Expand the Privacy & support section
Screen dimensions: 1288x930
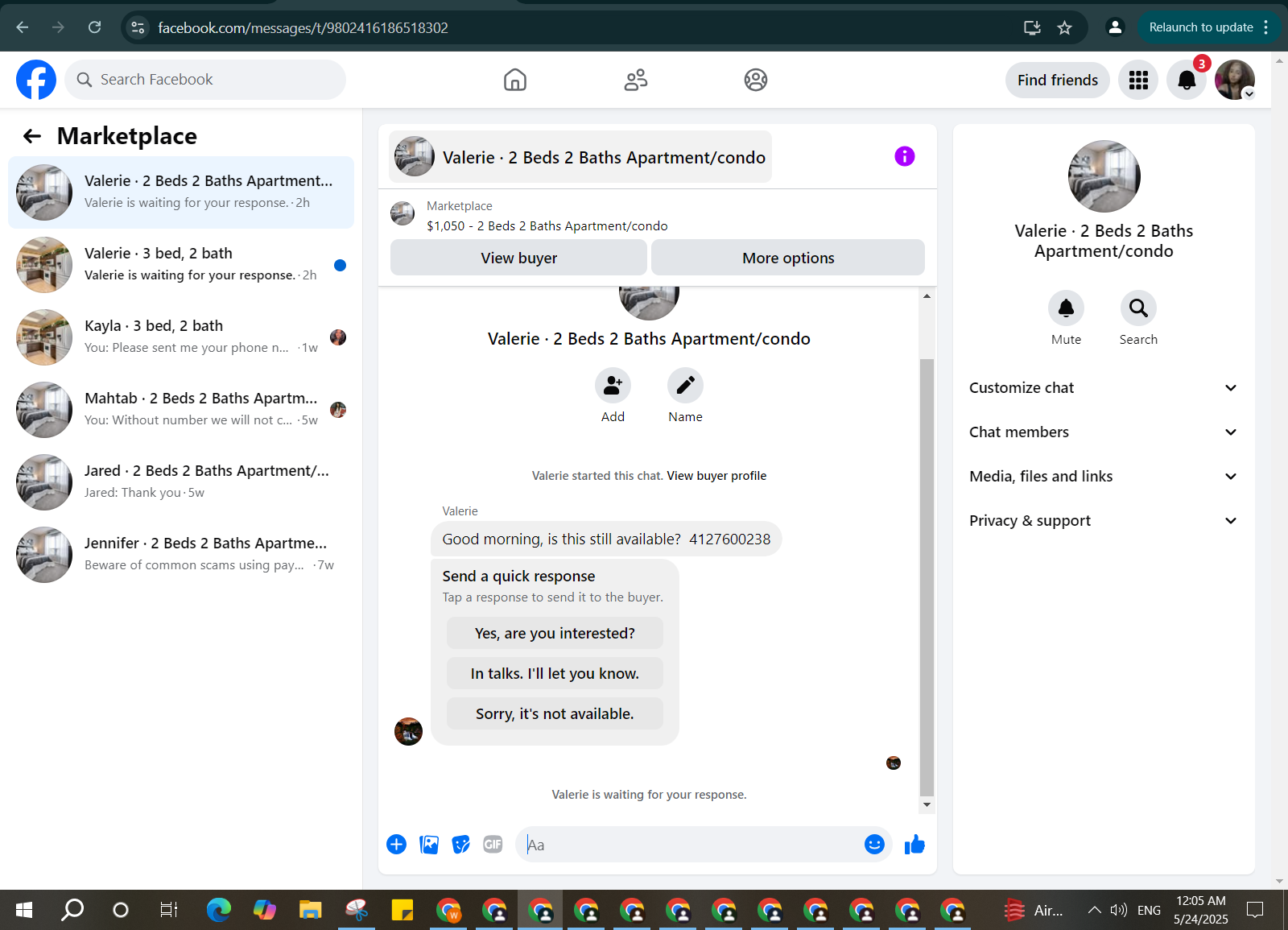pos(1104,521)
